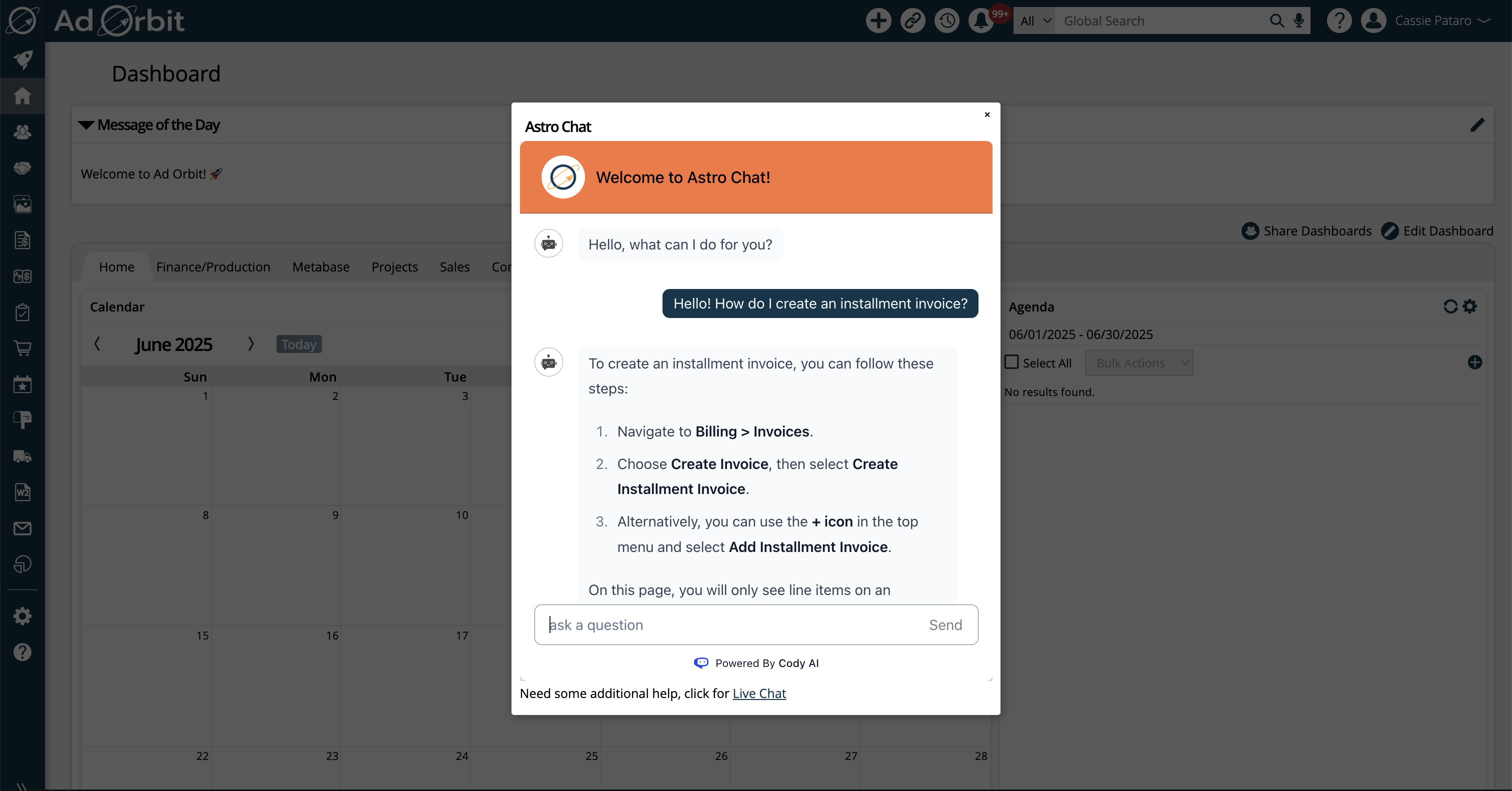Open the rocket icon in sidebar
Image resolution: width=1512 pixels, height=791 pixels.
tap(22, 59)
